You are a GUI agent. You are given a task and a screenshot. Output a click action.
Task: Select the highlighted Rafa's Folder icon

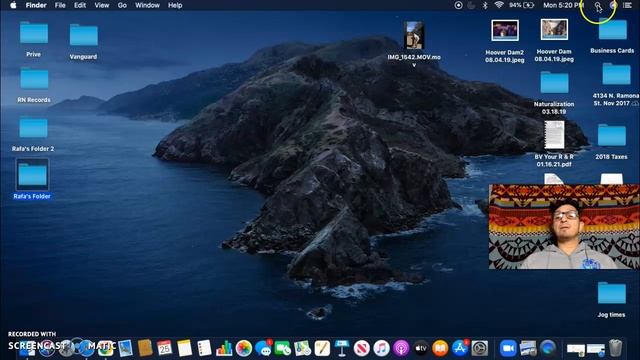pos(32,175)
